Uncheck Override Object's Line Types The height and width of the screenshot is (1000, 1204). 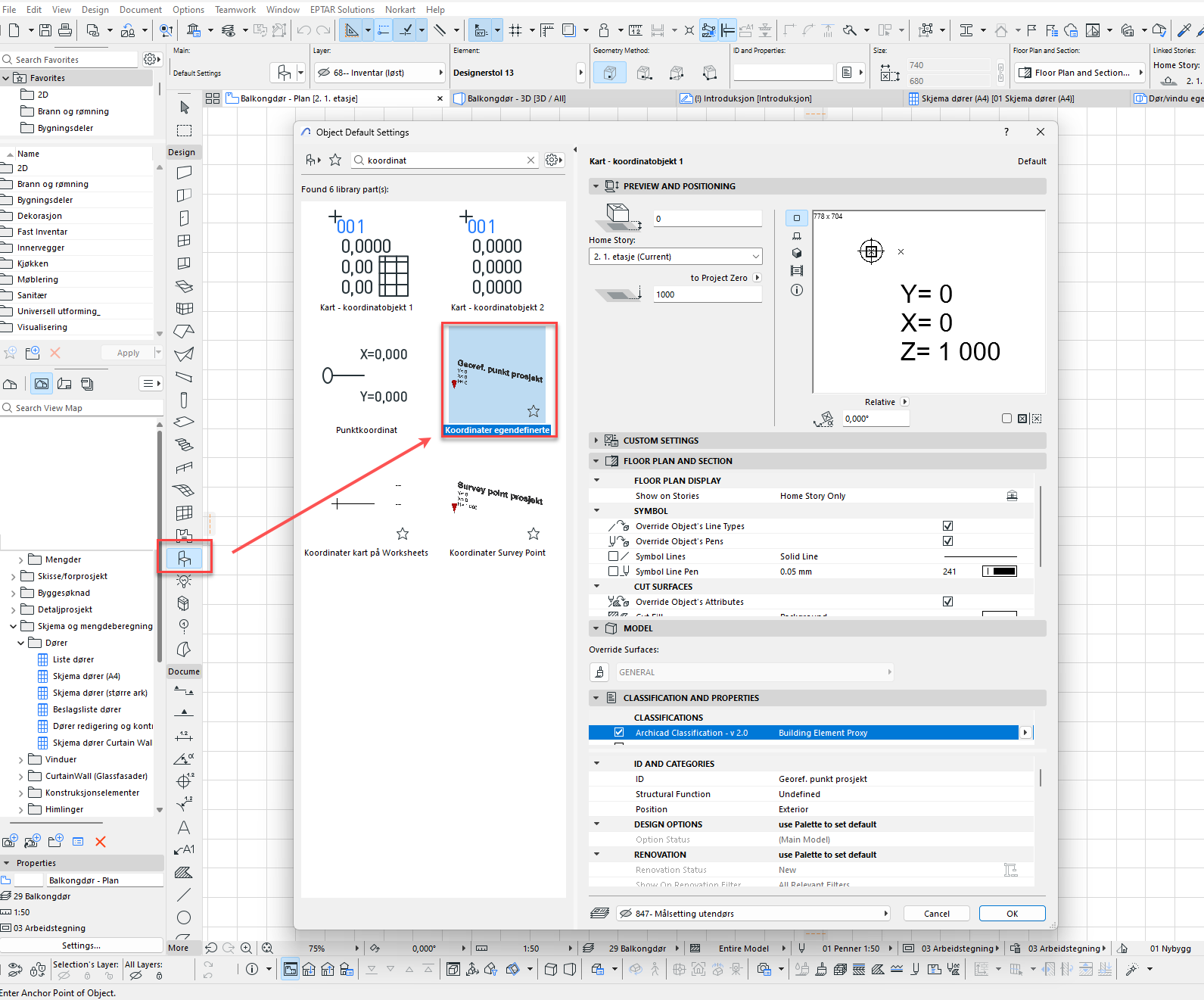tap(947, 526)
